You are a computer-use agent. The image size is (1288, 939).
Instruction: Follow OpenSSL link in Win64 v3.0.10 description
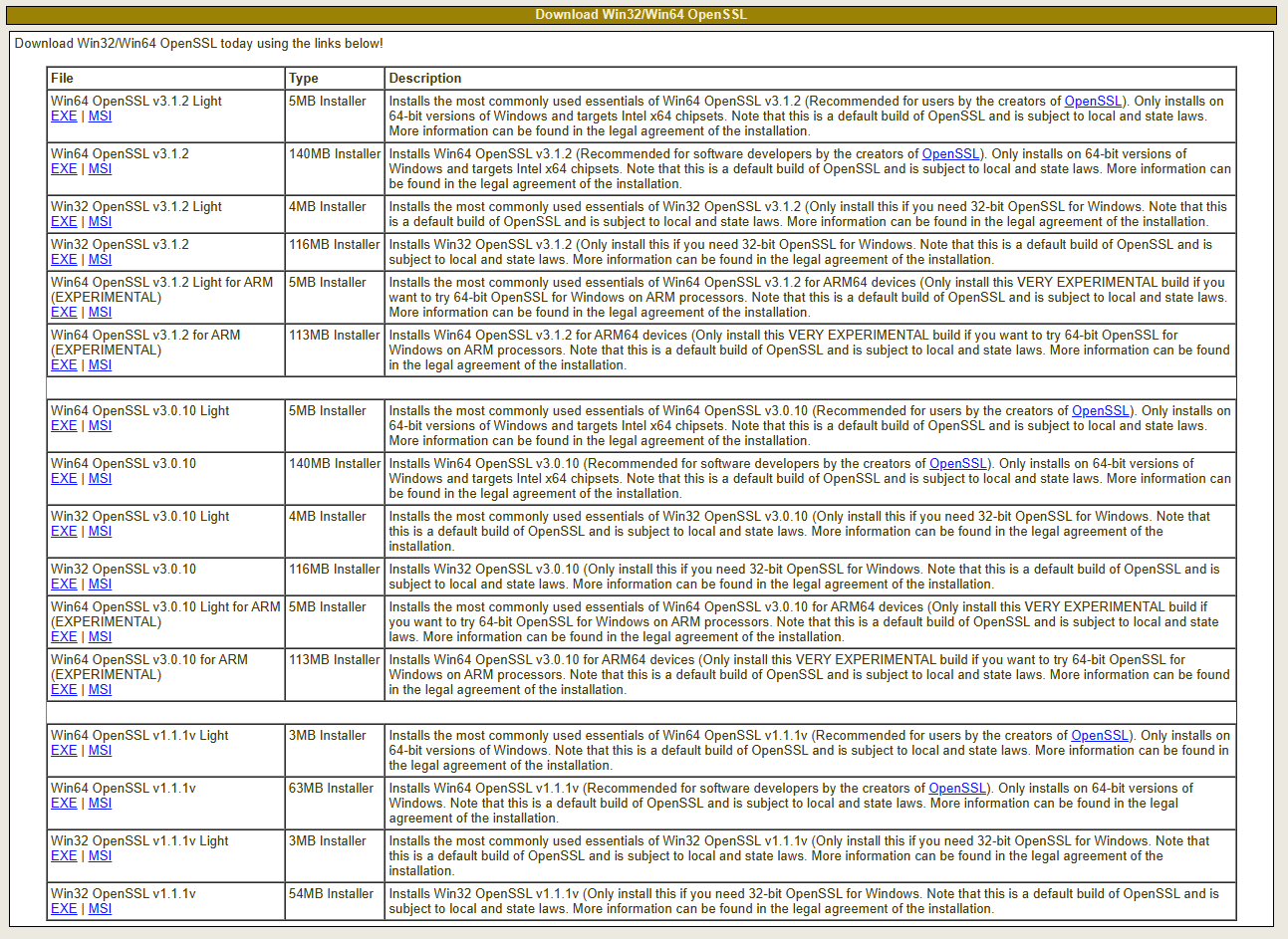[x=958, y=464]
